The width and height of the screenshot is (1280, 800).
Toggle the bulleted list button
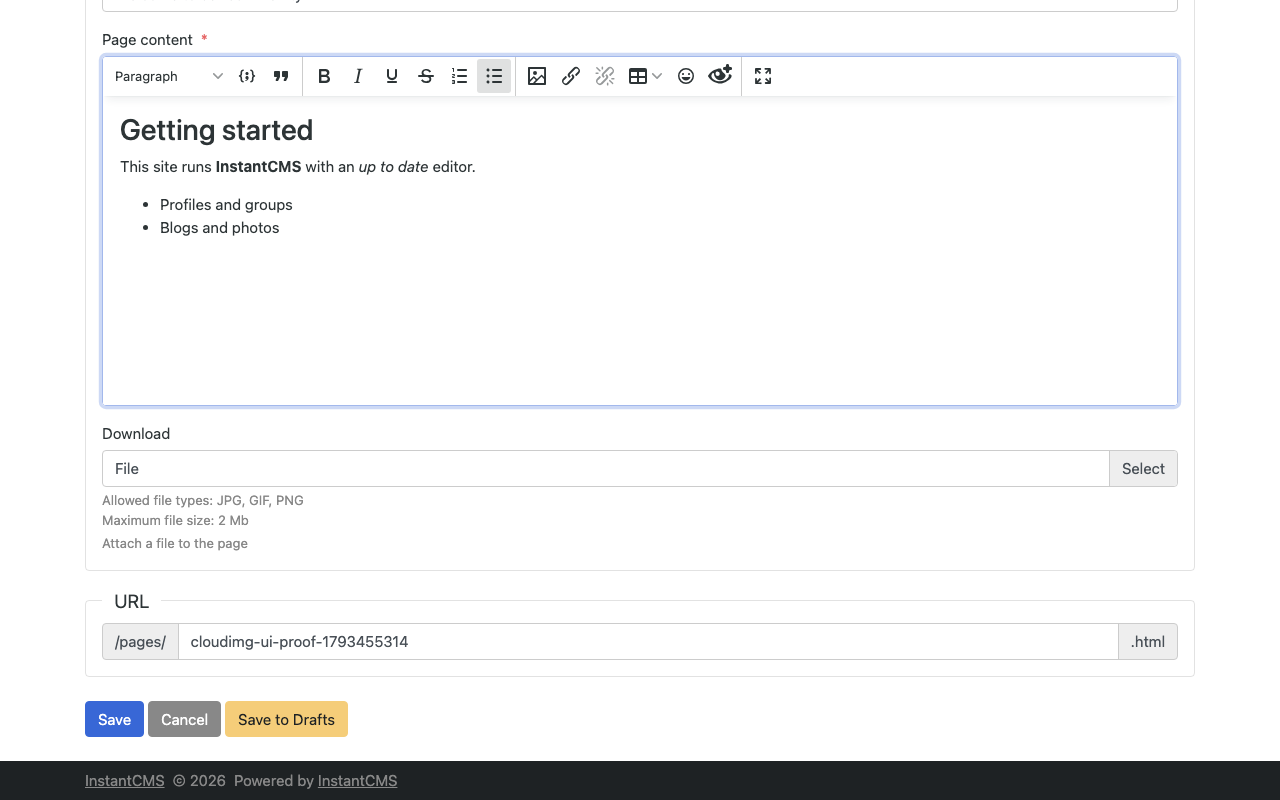494,76
